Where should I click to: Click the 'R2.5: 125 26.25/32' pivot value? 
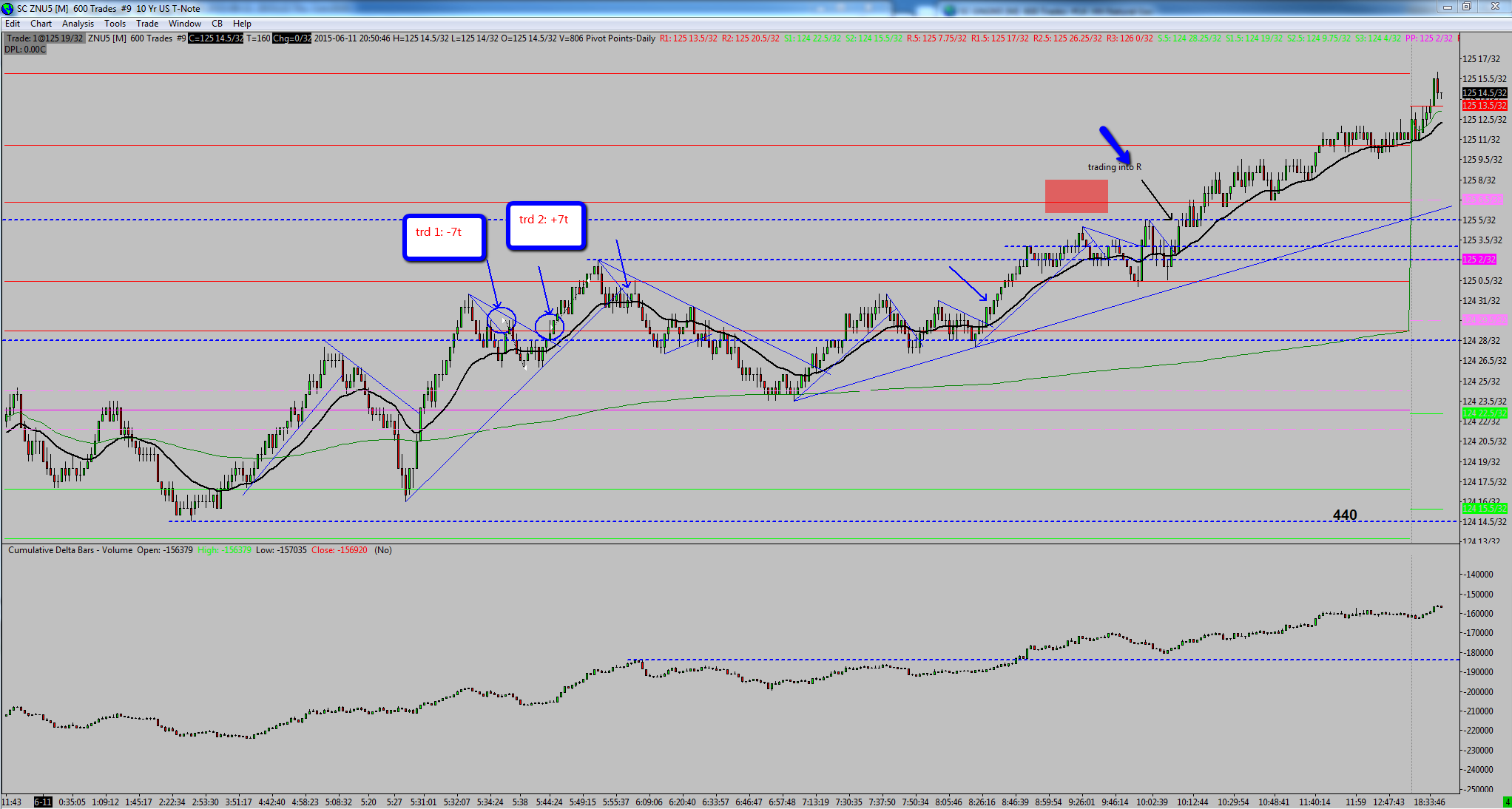pyautogui.click(x=1067, y=38)
